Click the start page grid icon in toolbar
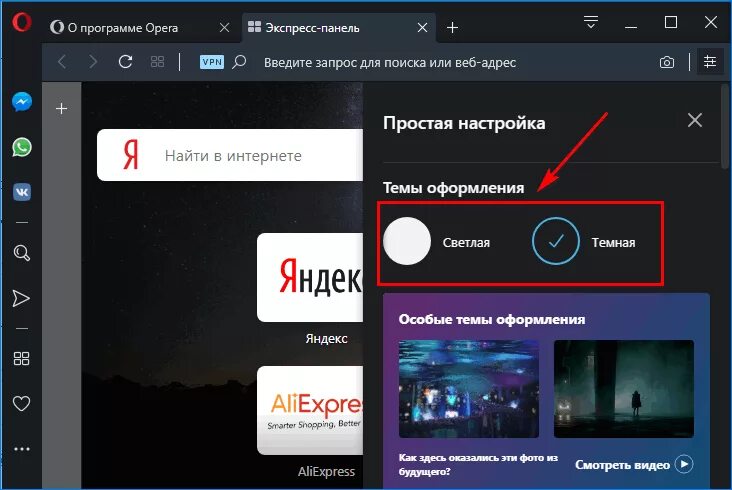The width and height of the screenshot is (732, 490). click(157, 62)
